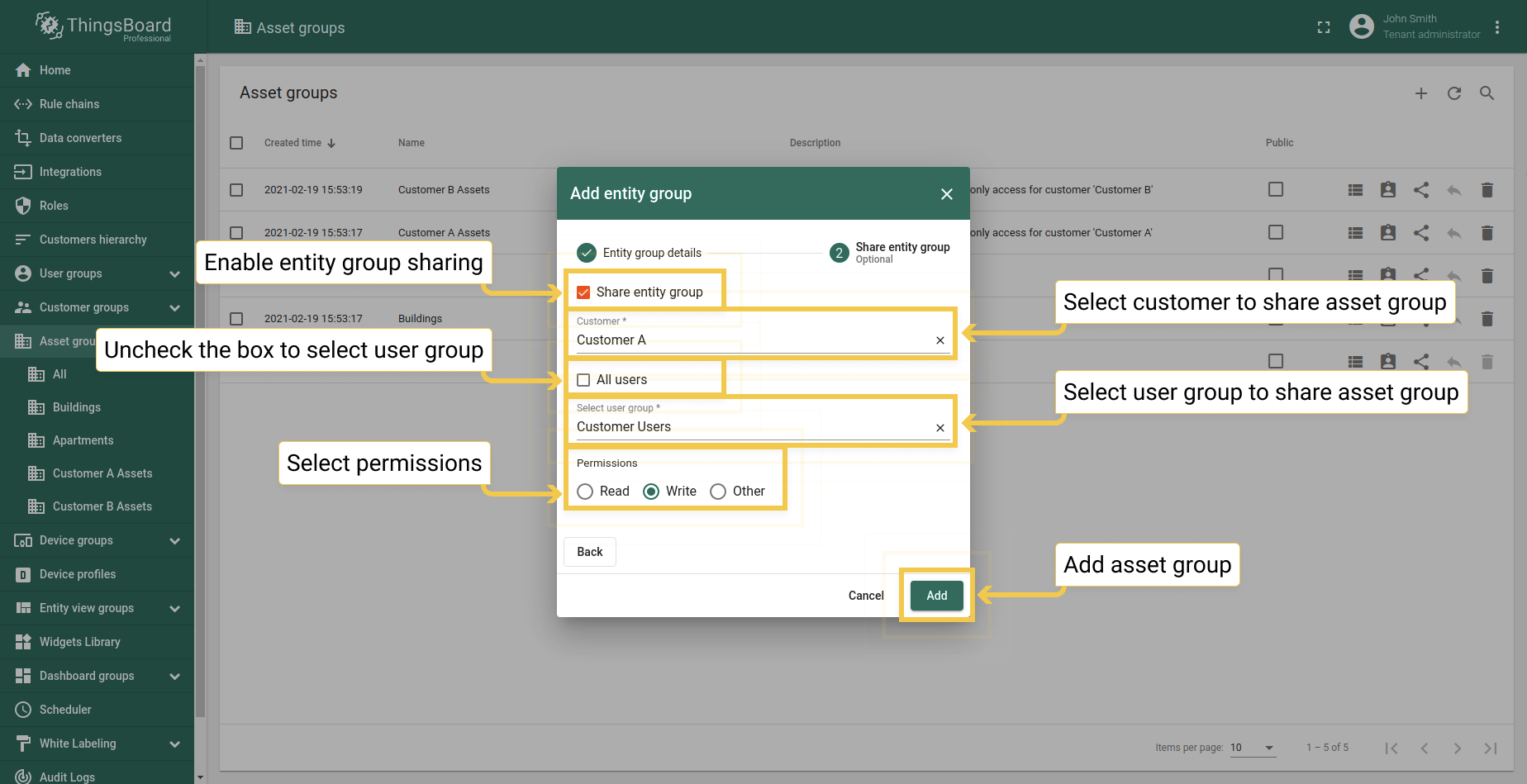Check the All users checkbox
This screenshot has width=1527, height=784.
583,380
